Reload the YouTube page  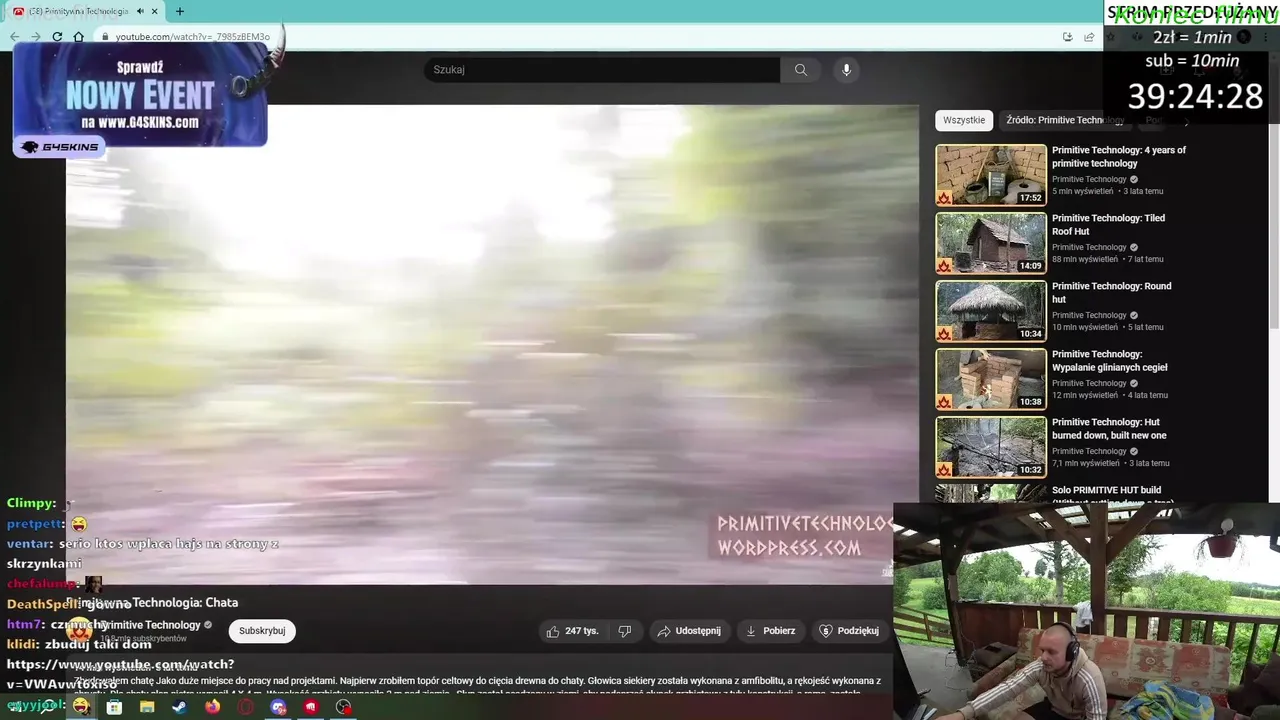click(57, 37)
